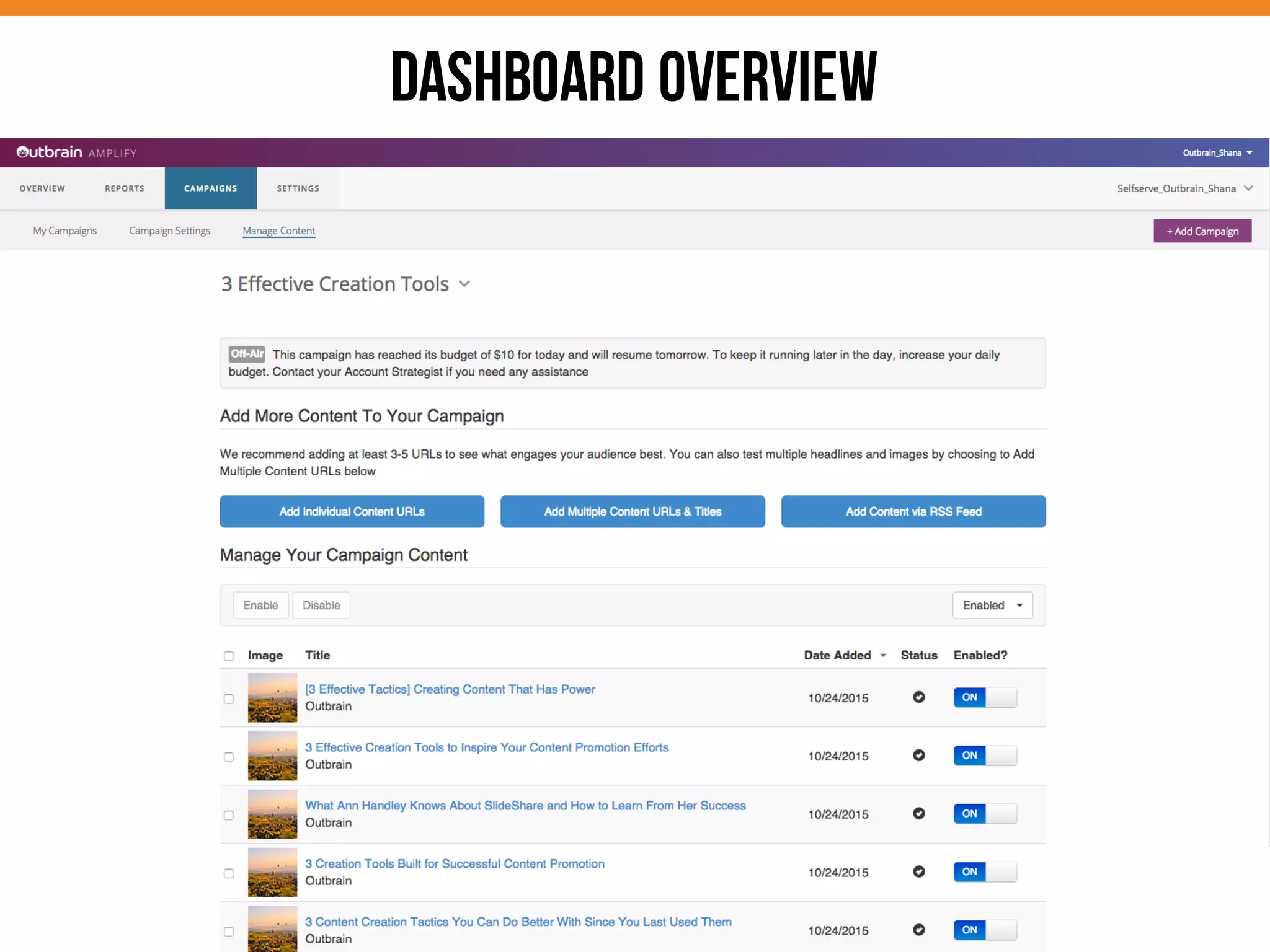Toggle ON switch for What Ann Handley Knows row
1270x952 pixels.
985,814
